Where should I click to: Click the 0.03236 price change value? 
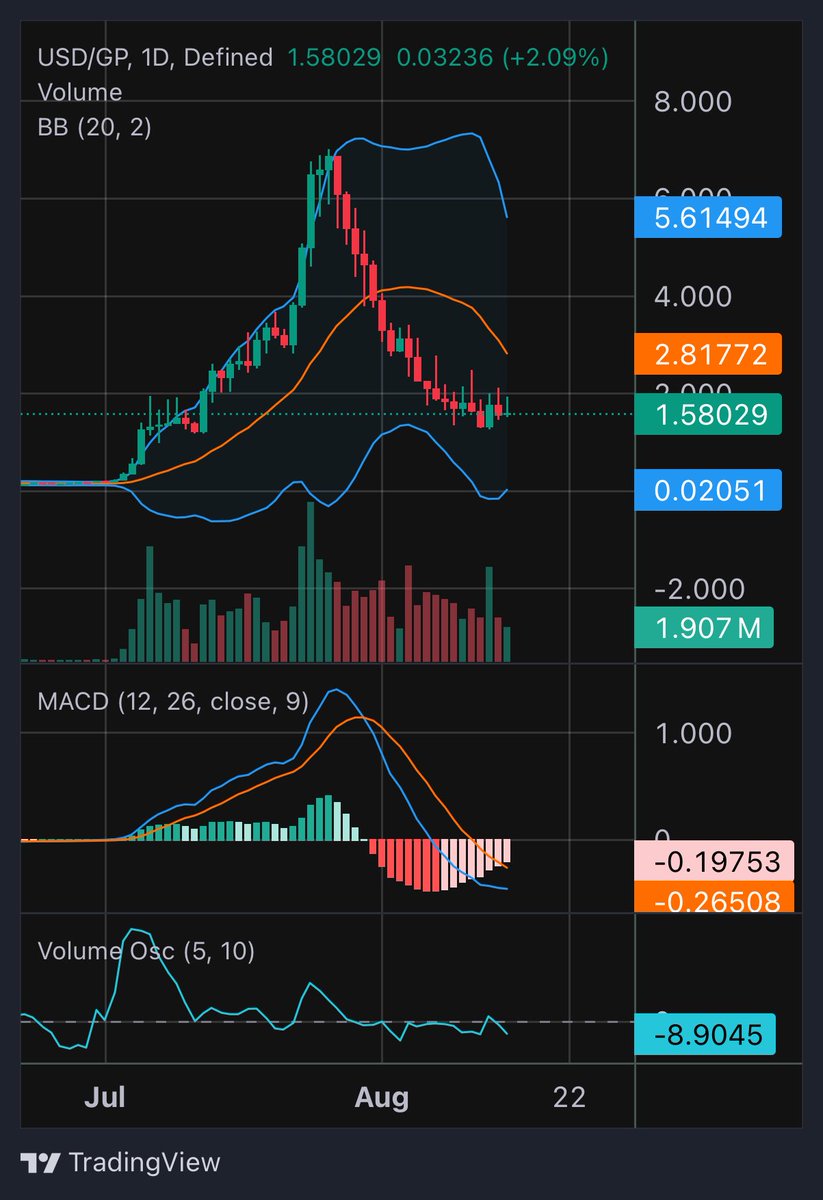pyautogui.click(x=444, y=58)
